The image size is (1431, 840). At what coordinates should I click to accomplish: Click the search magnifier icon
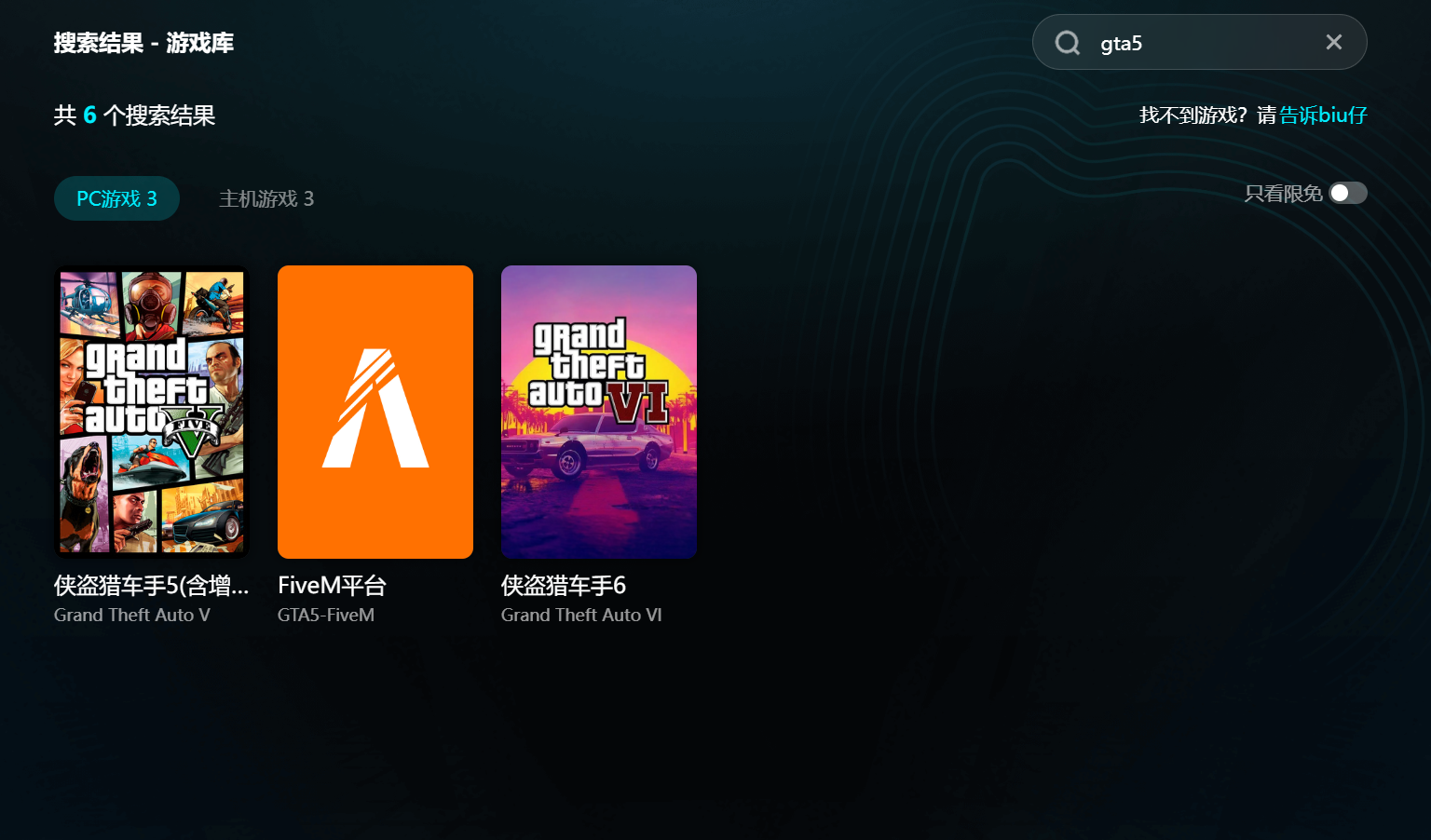[x=1068, y=43]
